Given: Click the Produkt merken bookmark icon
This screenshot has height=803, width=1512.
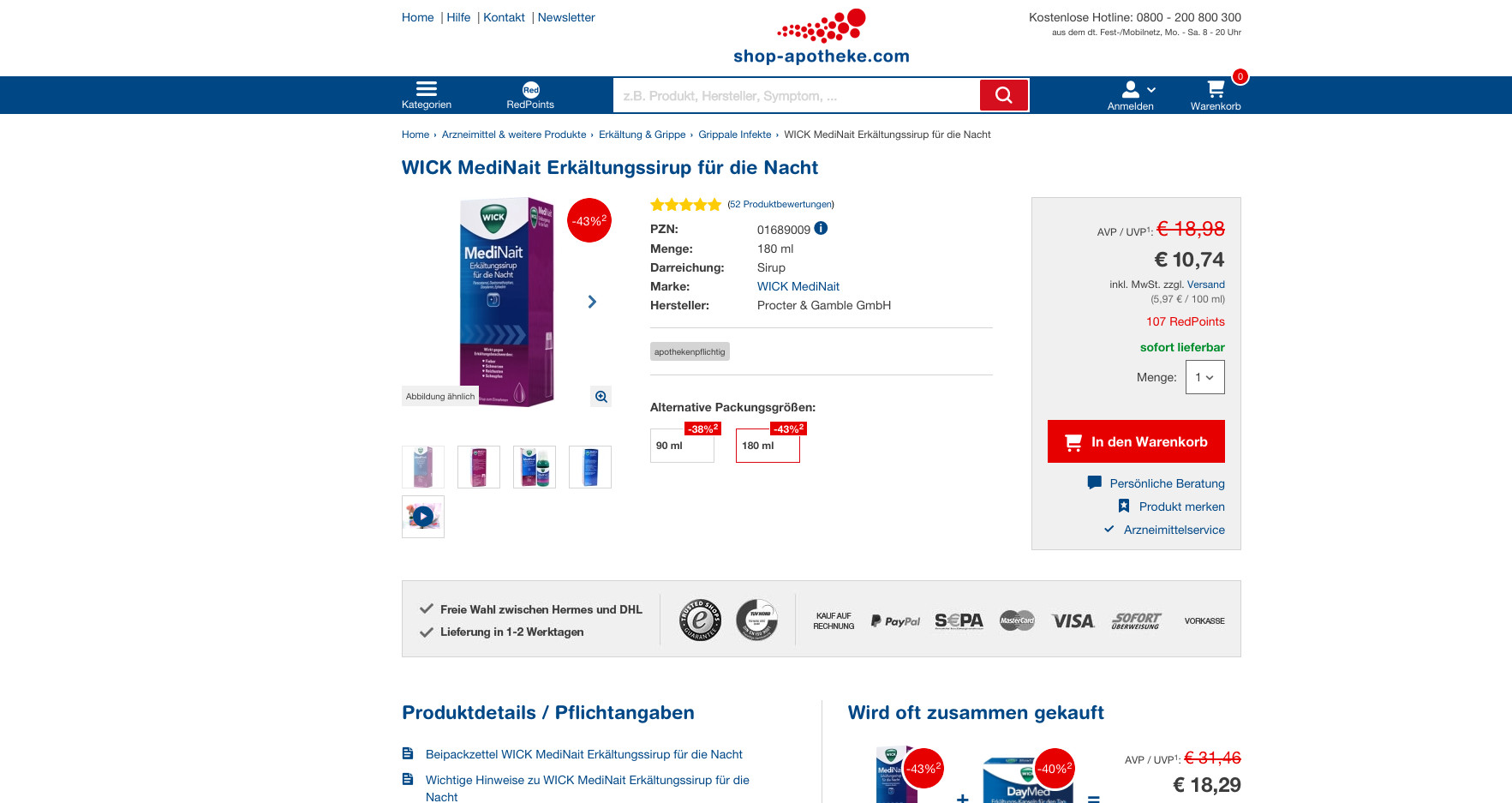Looking at the screenshot, I should (1124, 506).
